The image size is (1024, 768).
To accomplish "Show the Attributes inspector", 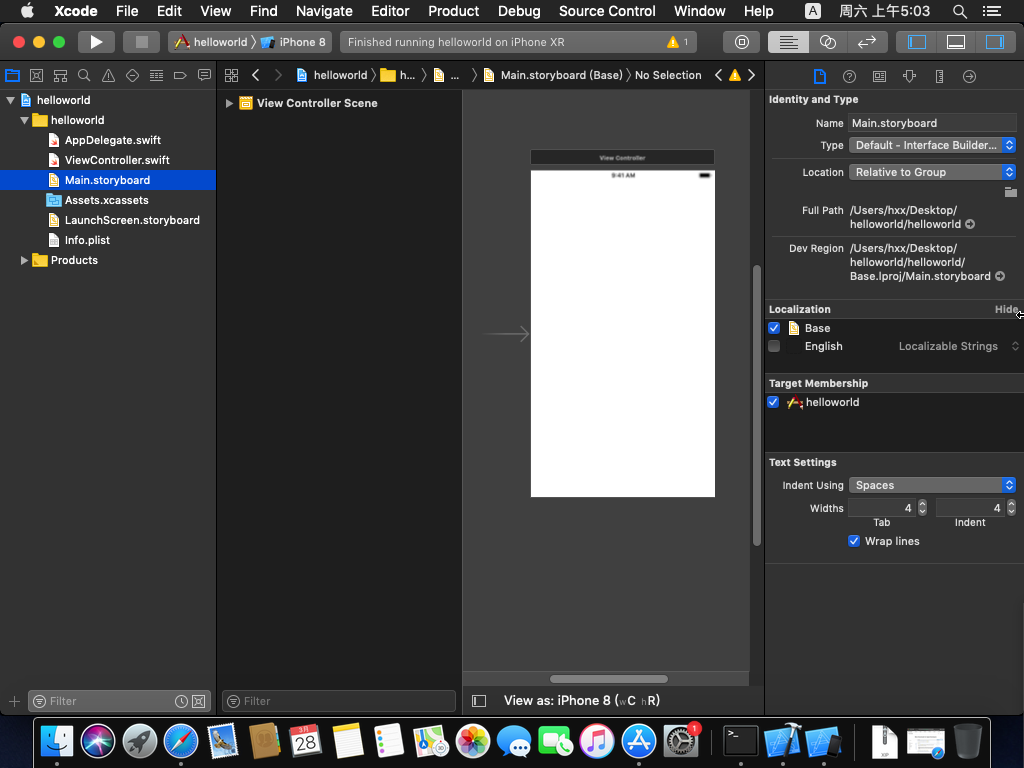I will tap(909, 76).
